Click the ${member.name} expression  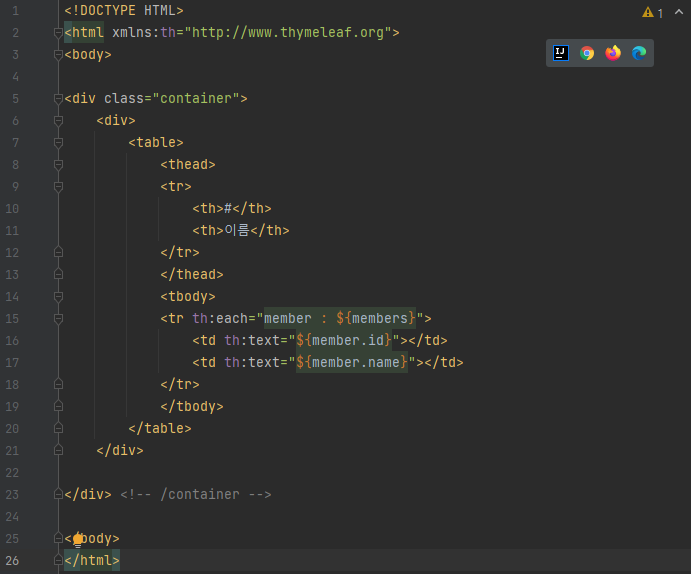pos(352,363)
